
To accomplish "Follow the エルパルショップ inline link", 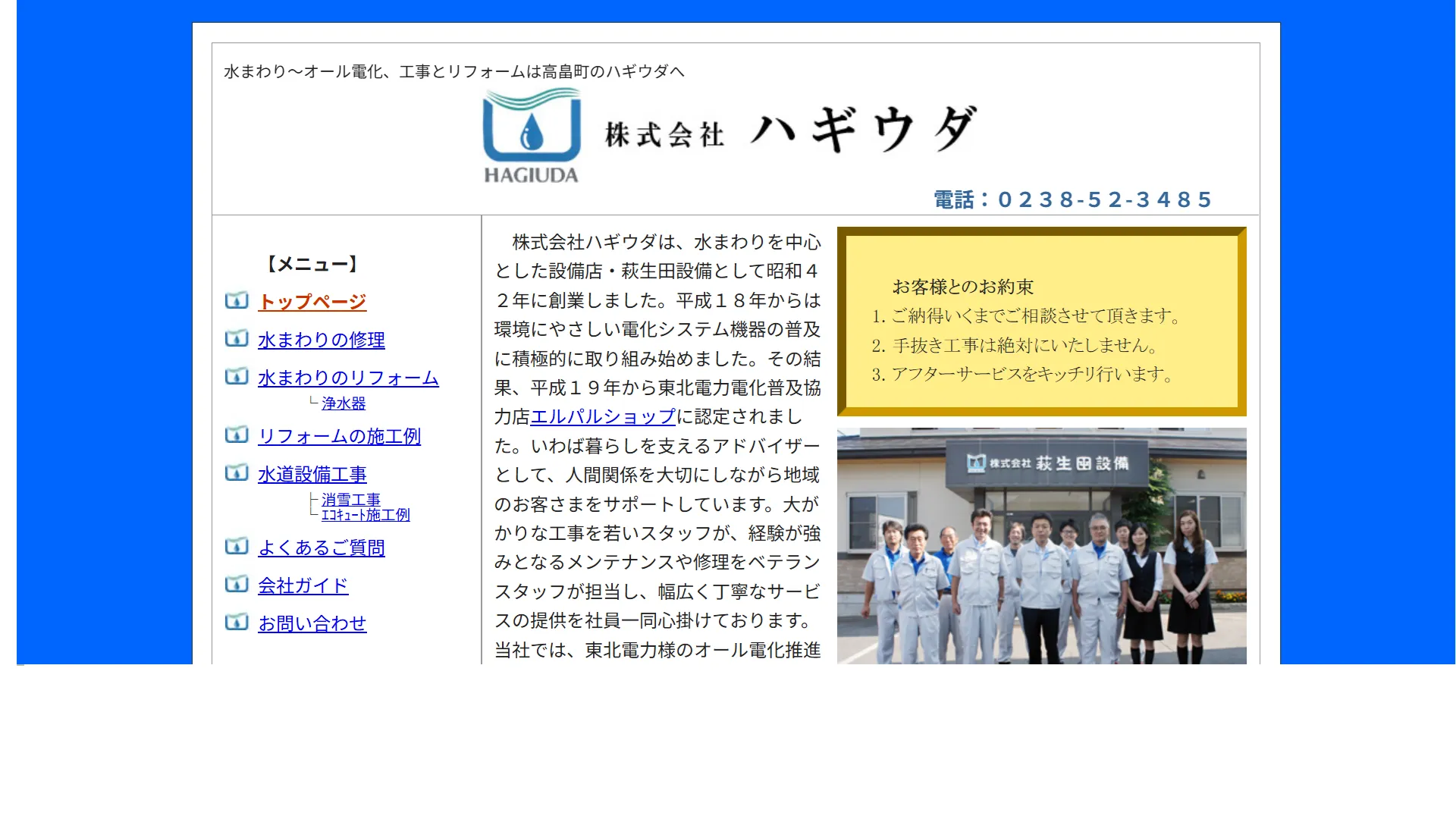I will coord(602,417).
